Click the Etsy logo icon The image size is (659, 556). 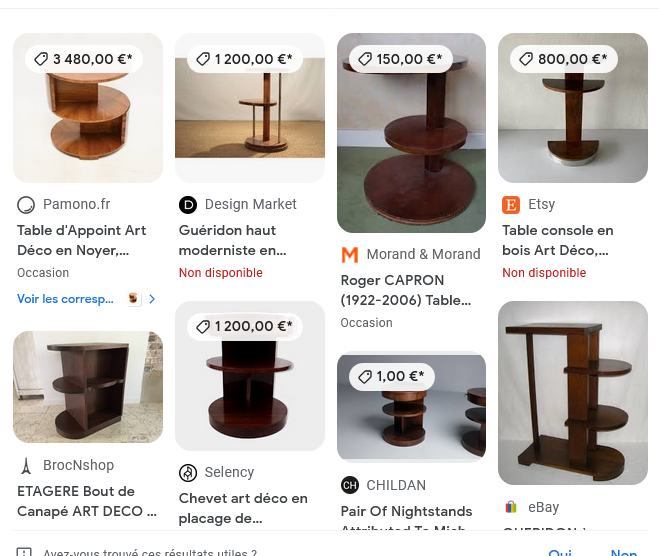[x=511, y=205]
